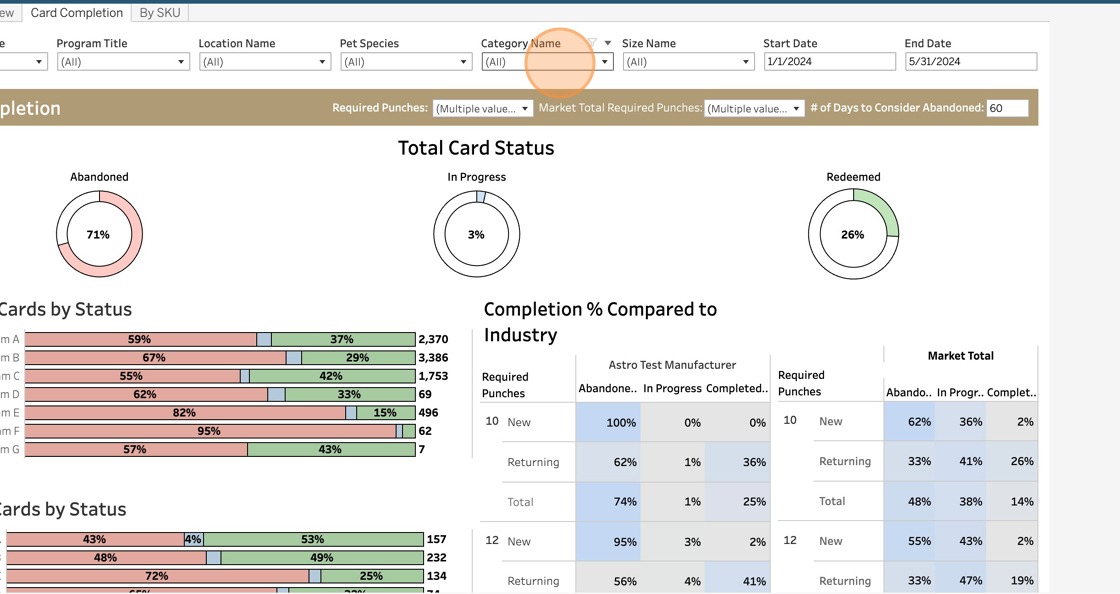Click the In Progress donut chart
The height and width of the screenshot is (594, 1120).
click(x=476, y=235)
